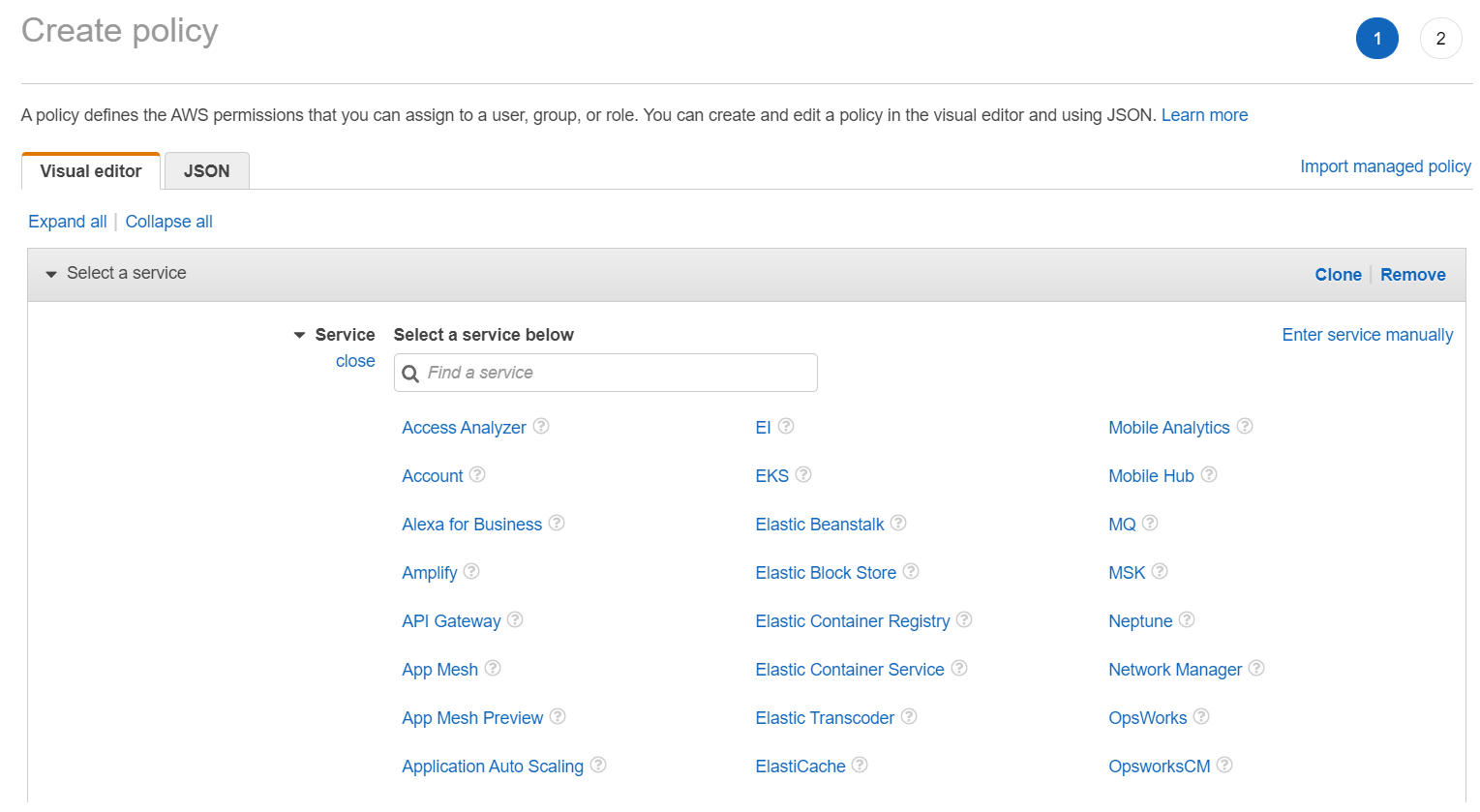Go to step 2 circle
1480x812 pixels.
(1440, 39)
